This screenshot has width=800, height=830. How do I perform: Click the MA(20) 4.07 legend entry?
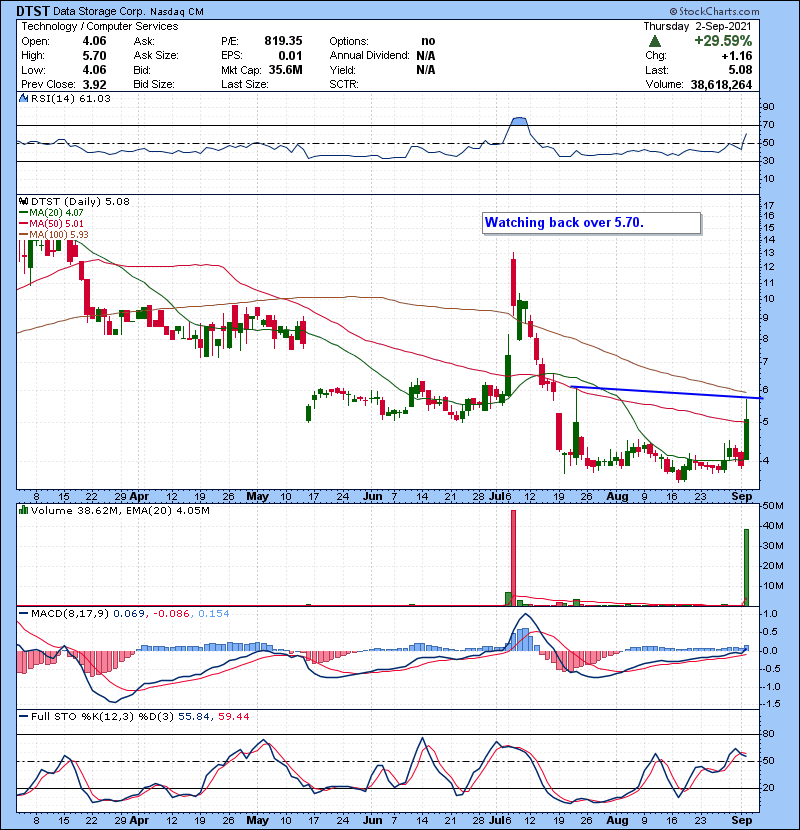(56, 213)
